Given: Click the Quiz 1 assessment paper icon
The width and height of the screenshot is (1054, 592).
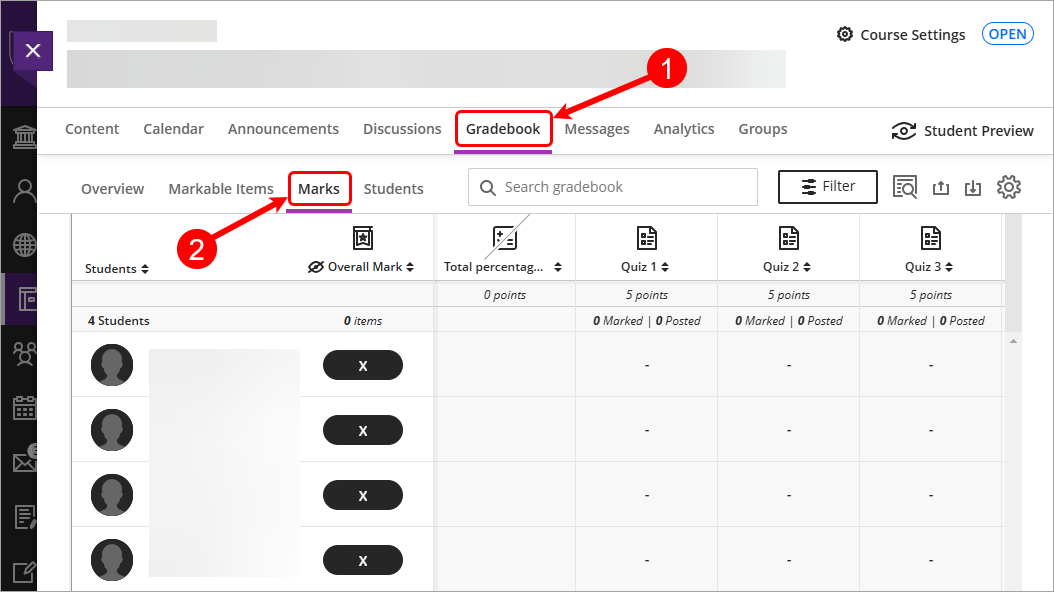Looking at the screenshot, I should coord(645,237).
